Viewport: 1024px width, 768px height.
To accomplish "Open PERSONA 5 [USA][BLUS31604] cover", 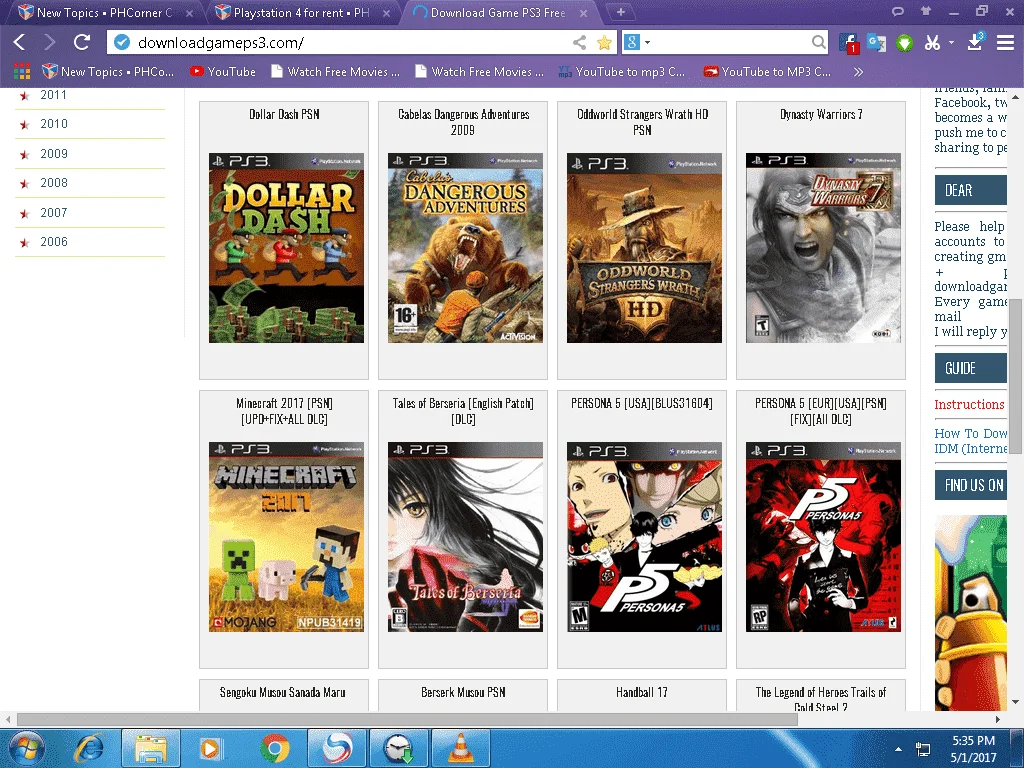I will click(x=644, y=537).
